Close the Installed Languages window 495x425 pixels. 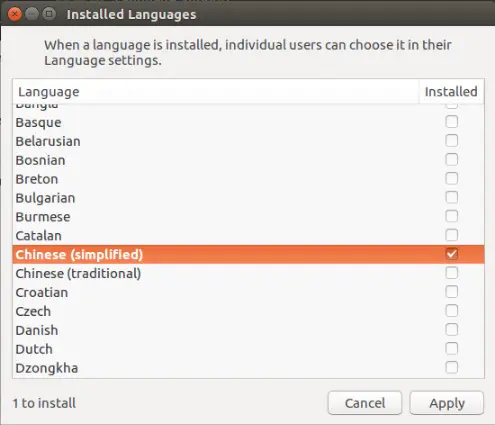tap(15, 14)
